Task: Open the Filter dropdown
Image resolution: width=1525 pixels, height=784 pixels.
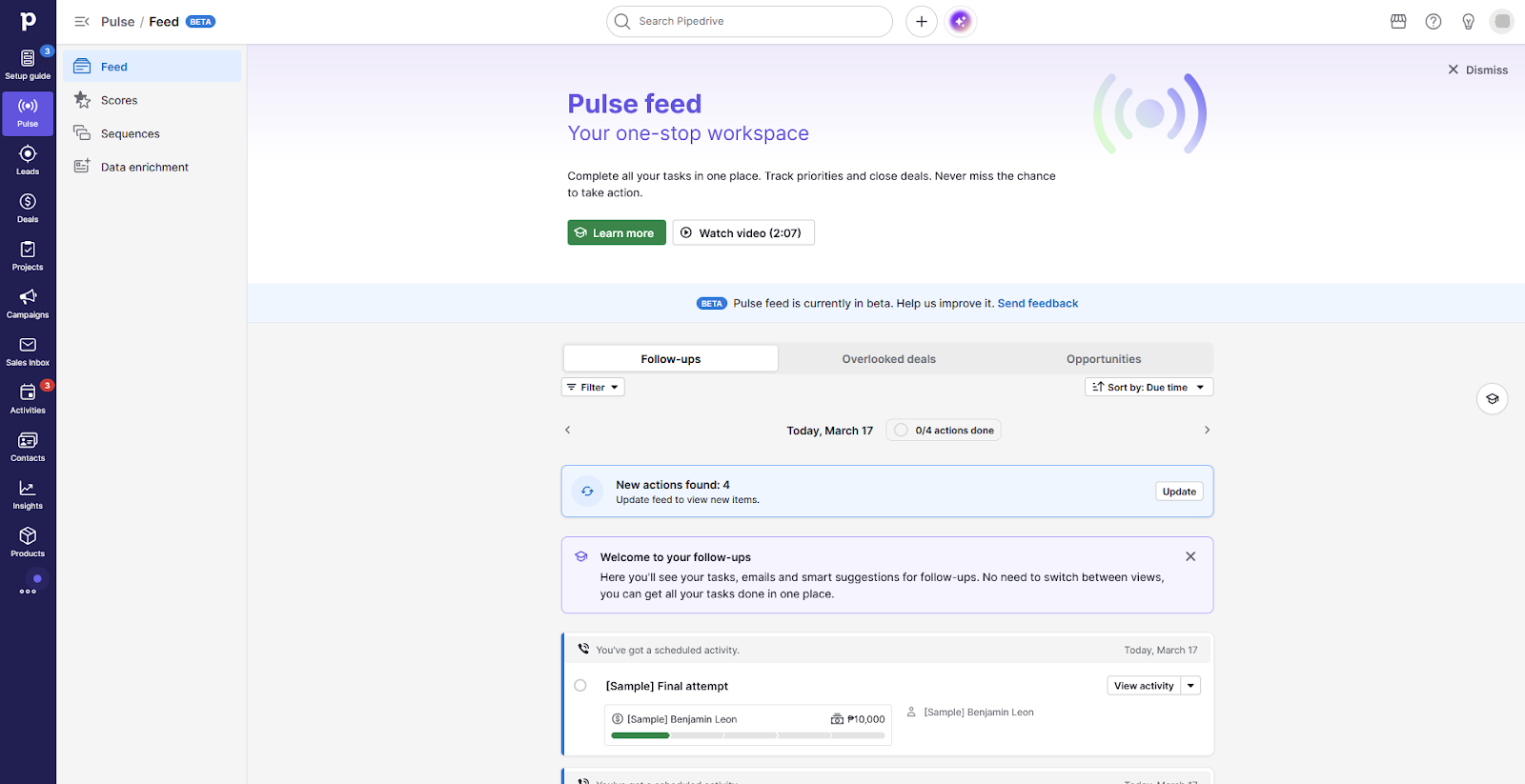Action: (x=593, y=387)
